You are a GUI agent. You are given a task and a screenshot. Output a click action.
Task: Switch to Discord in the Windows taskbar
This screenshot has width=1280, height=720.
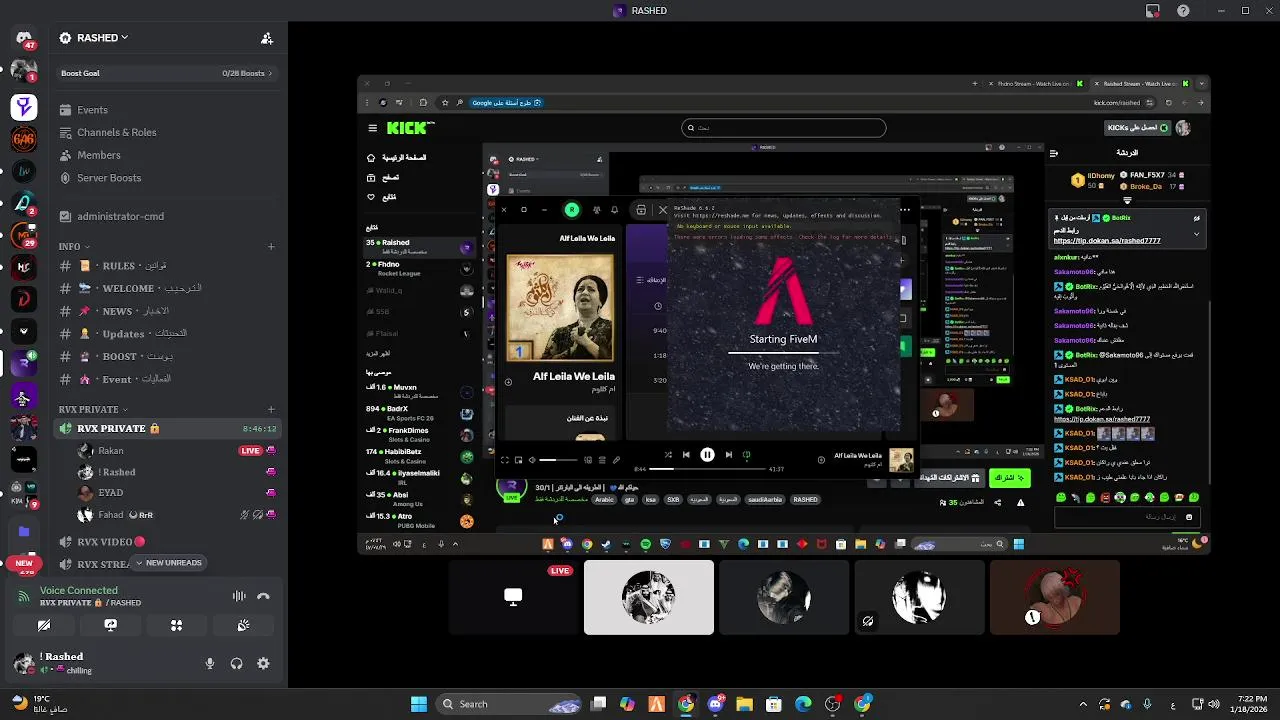tap(715, 704)
